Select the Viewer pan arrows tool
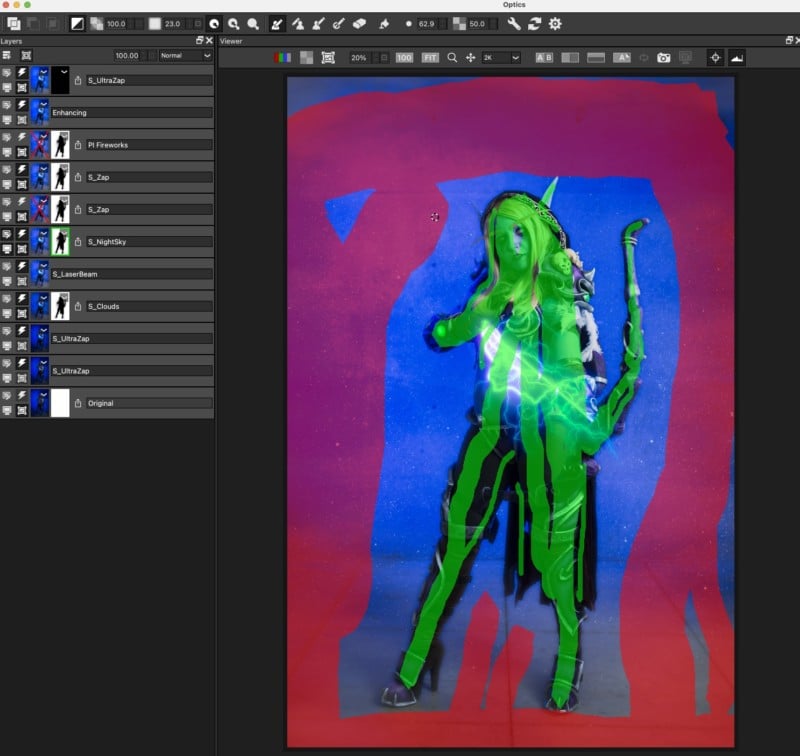The width and height of the screenshot is (800, 756). coord(470,58)
